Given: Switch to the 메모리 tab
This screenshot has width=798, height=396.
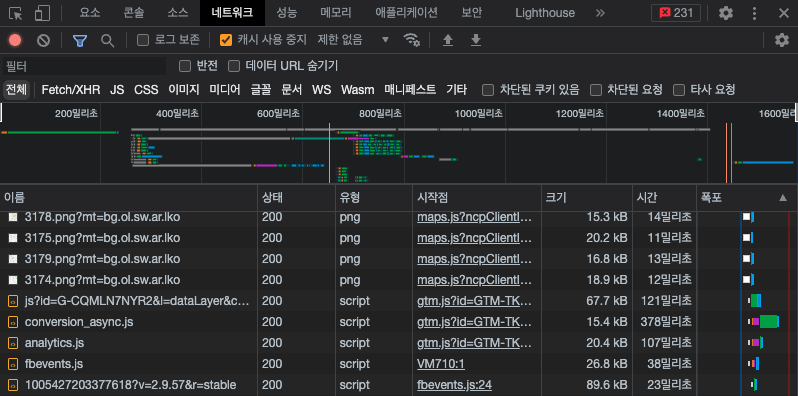Looking at the screenshot, I should 336,13.
